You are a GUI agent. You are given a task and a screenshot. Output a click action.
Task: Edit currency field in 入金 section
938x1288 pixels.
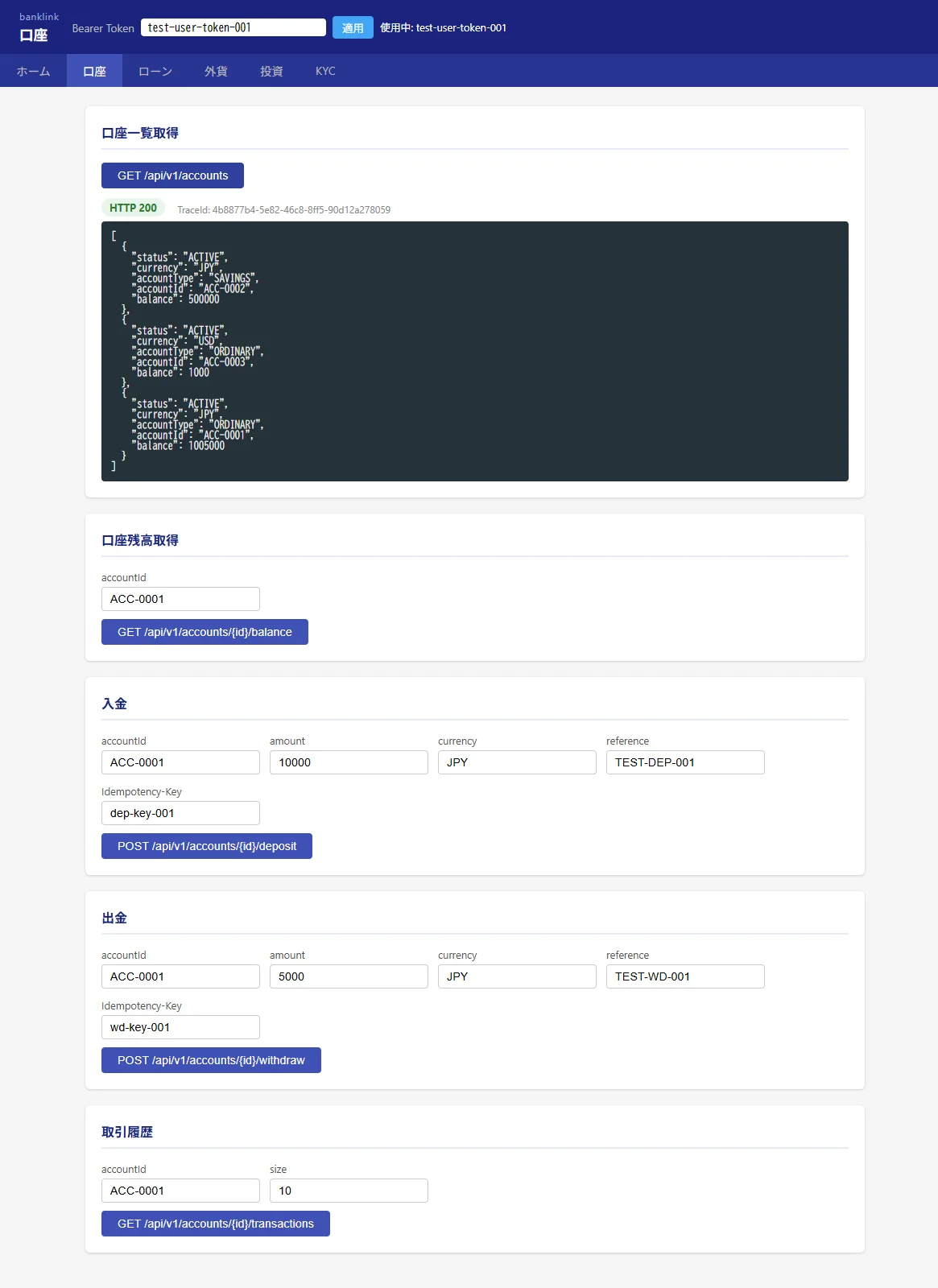(517, 762)
